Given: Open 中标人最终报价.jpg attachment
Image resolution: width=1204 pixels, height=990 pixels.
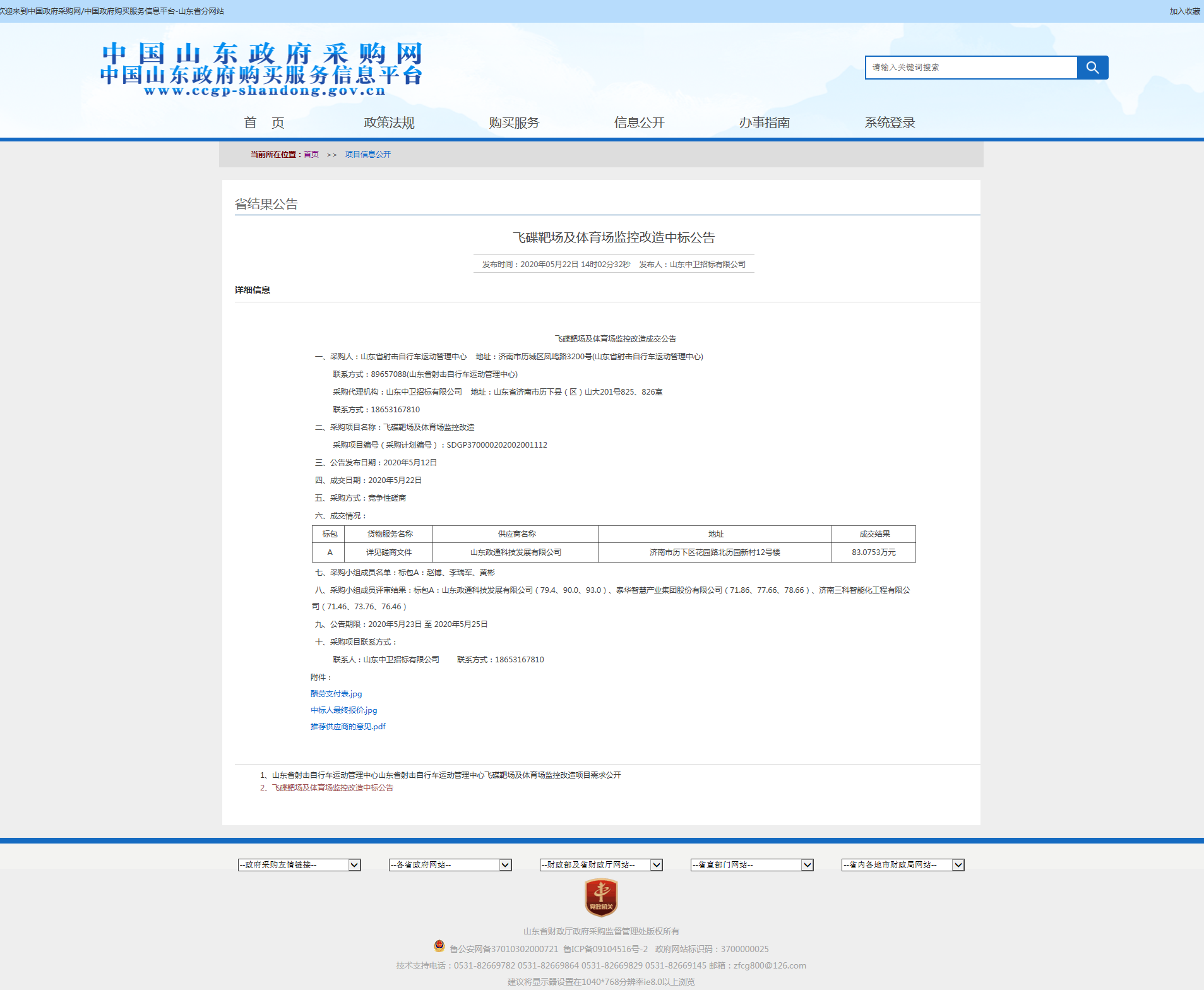Looking at the screenshot, I should coord(343,710).
